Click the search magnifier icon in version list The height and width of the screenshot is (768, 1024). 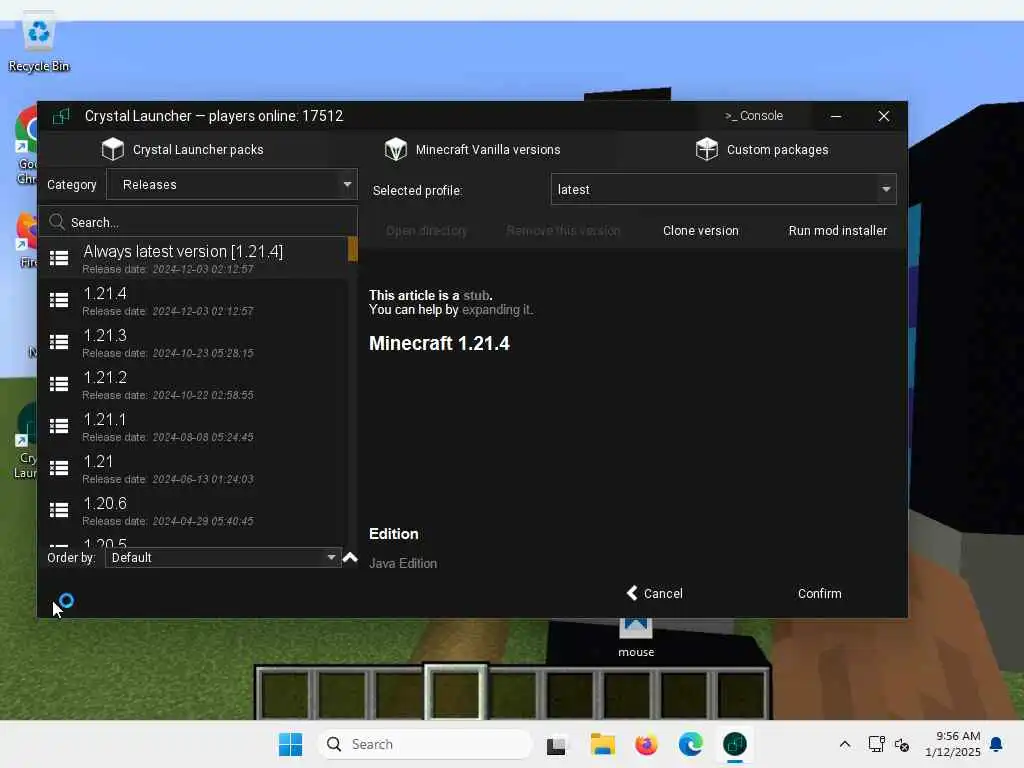[x=57, y=222]
